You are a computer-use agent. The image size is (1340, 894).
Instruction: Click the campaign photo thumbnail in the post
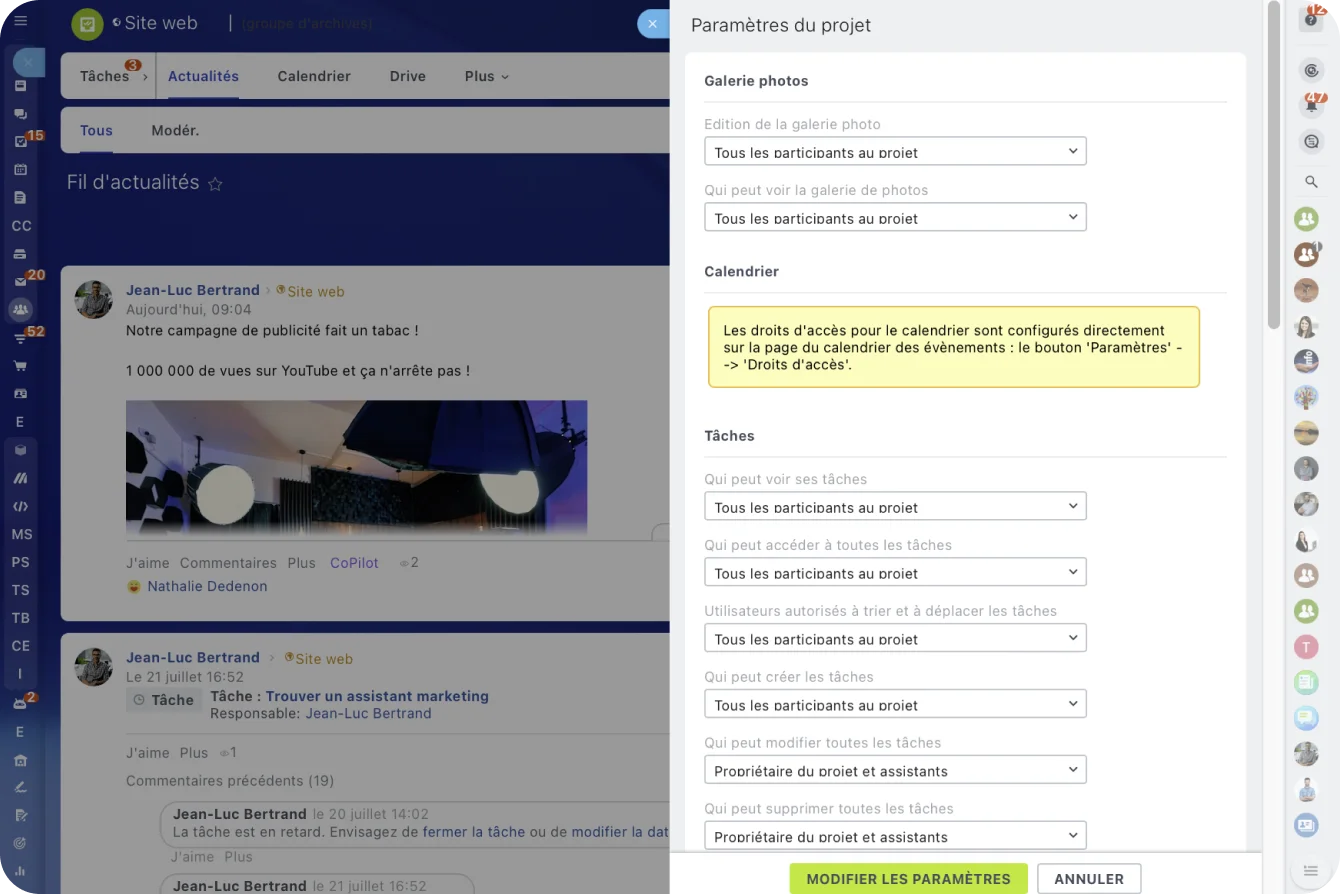pyautogui.click(x=356, y=467)
